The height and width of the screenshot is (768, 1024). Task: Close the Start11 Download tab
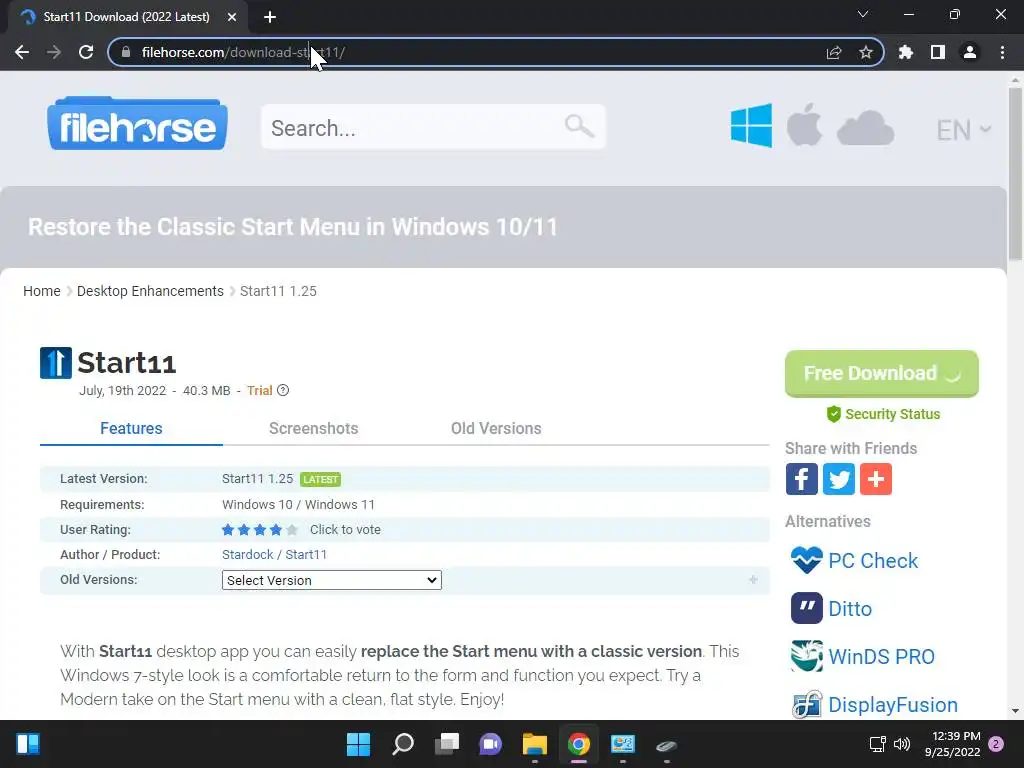[x=232, y=17]
